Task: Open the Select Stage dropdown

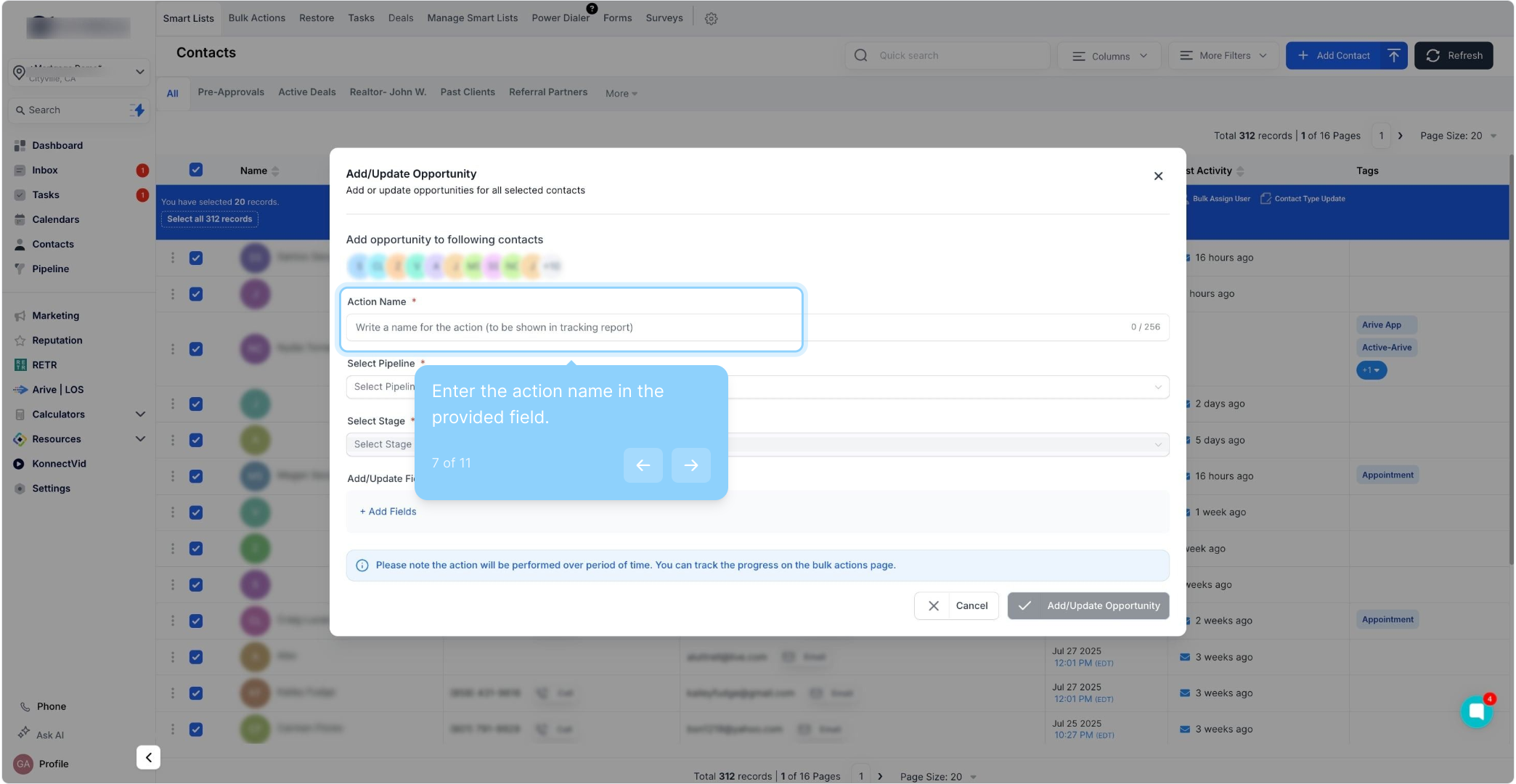Action: click(944, 444)
